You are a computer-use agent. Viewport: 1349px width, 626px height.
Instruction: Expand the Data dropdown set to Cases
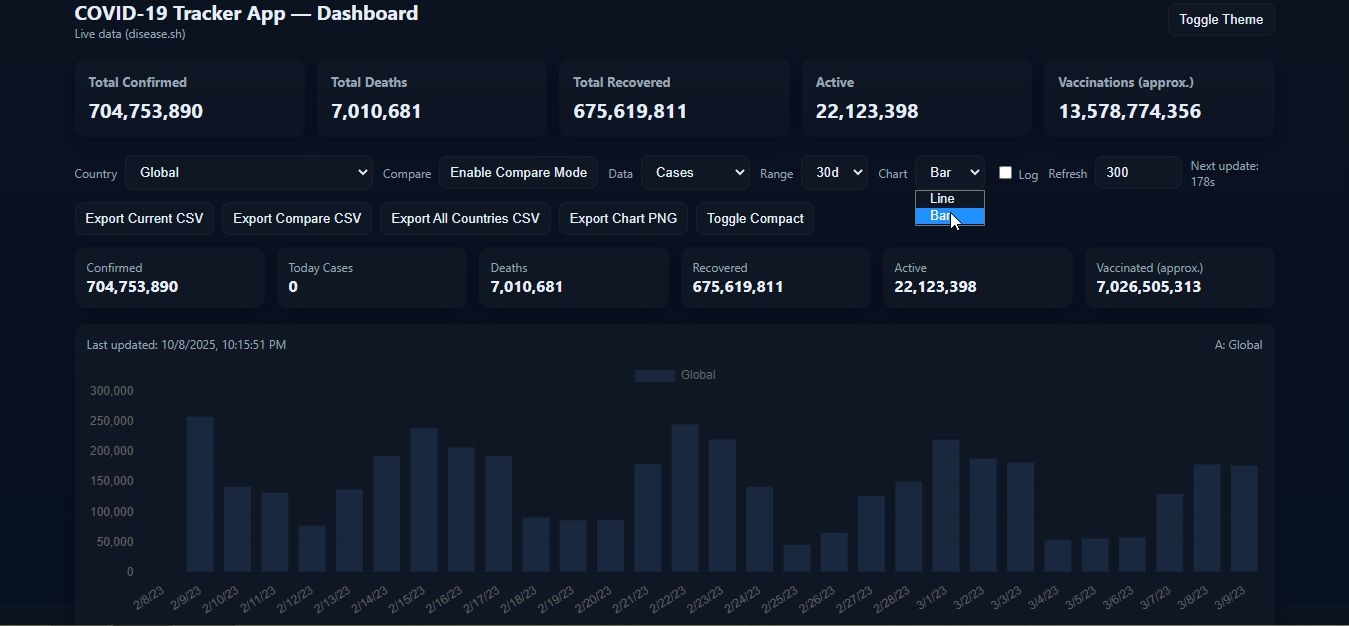coord(695,173)
